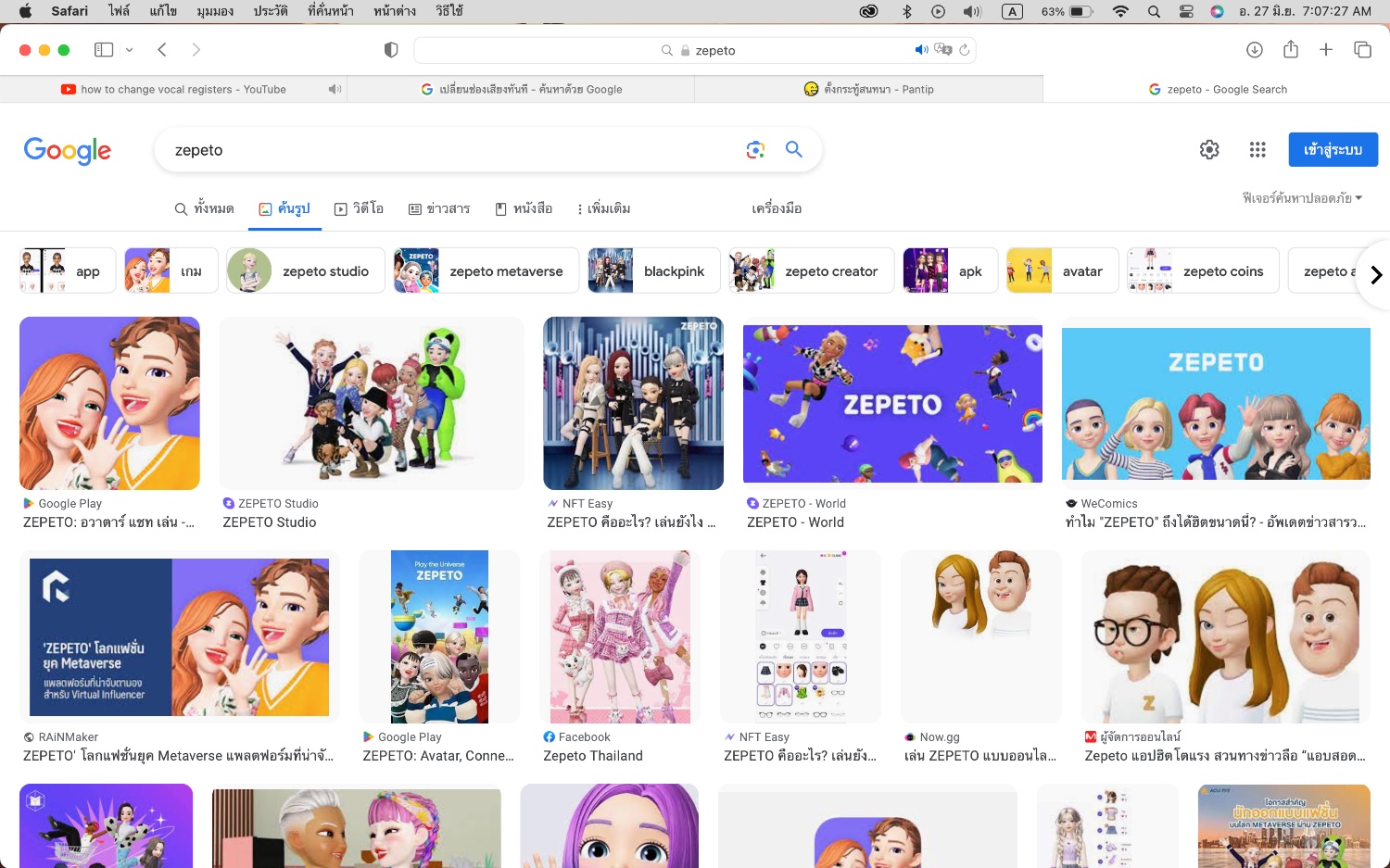Image resolution: width=1390 pixels, height=868 pixels.
Task: Open the เครื่องมือ tools options
Action: pyautogui.click(x=777, y=208)
